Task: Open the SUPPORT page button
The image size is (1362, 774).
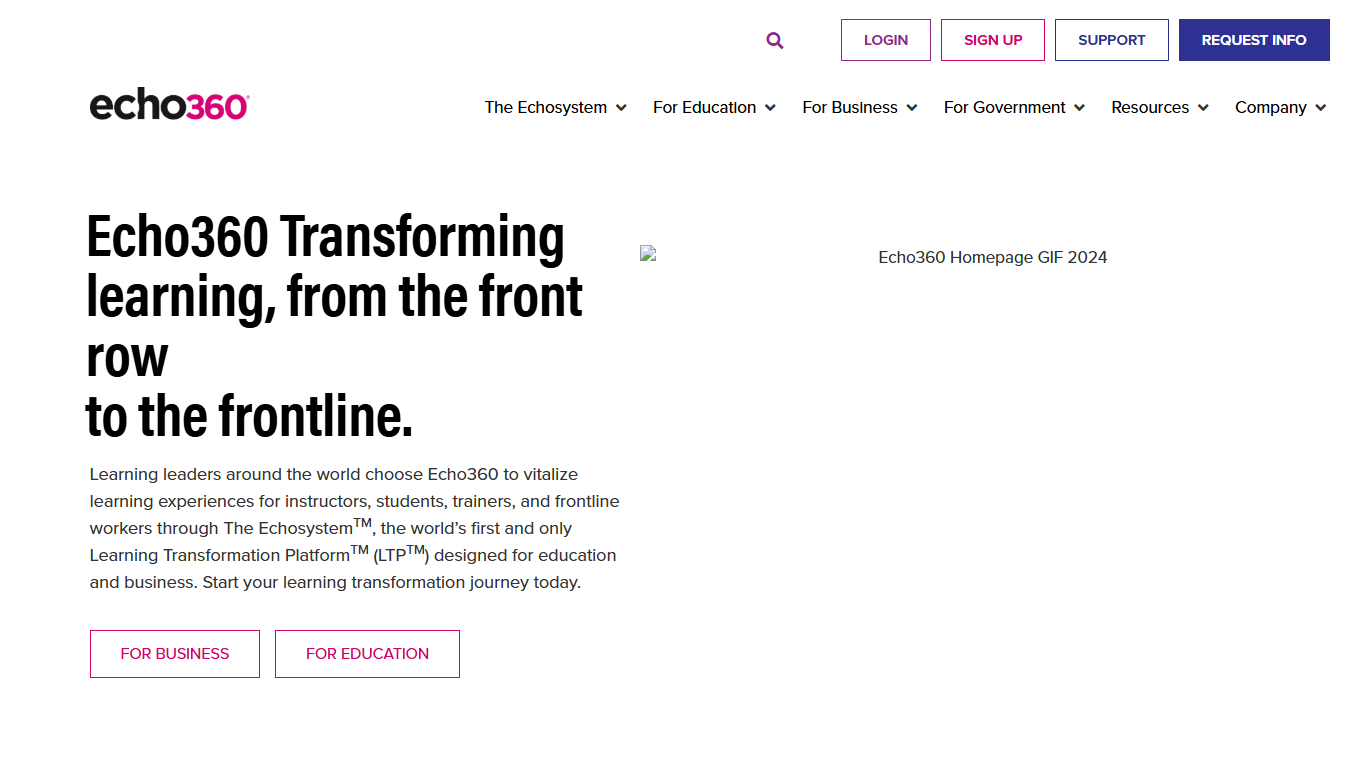Action: pos(1111,40)
